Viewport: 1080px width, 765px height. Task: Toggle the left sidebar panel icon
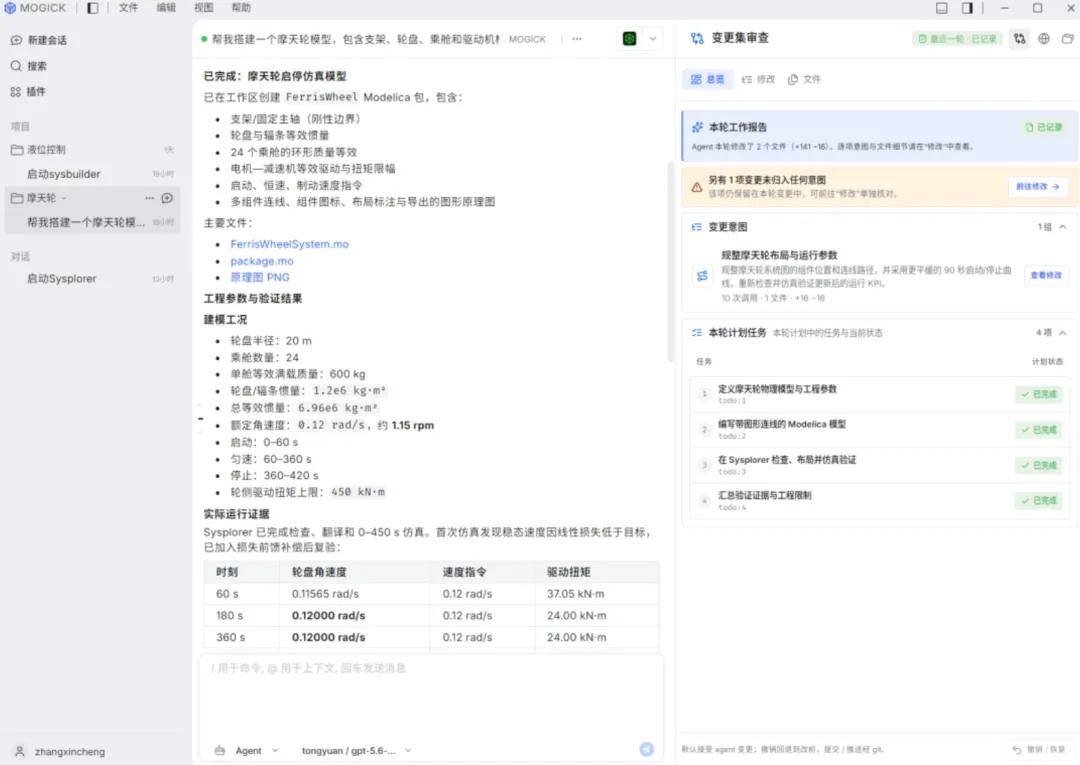point(92,8)
